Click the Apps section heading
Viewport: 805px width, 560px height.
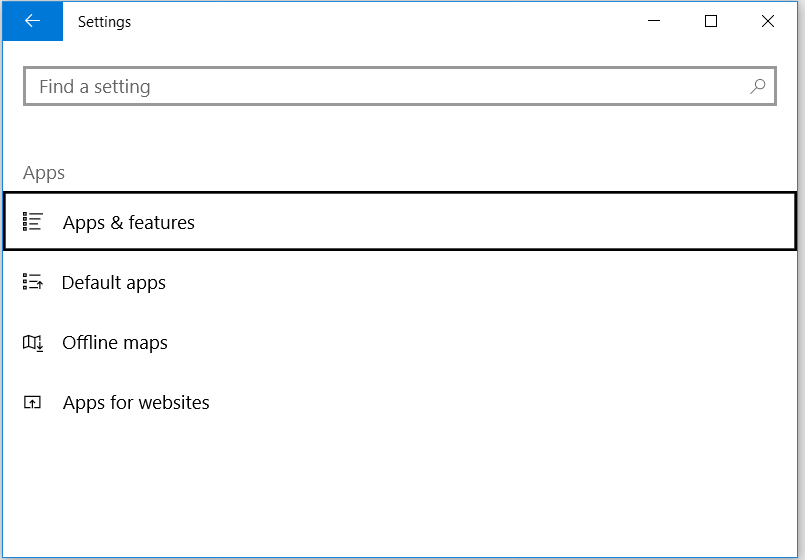44,173
